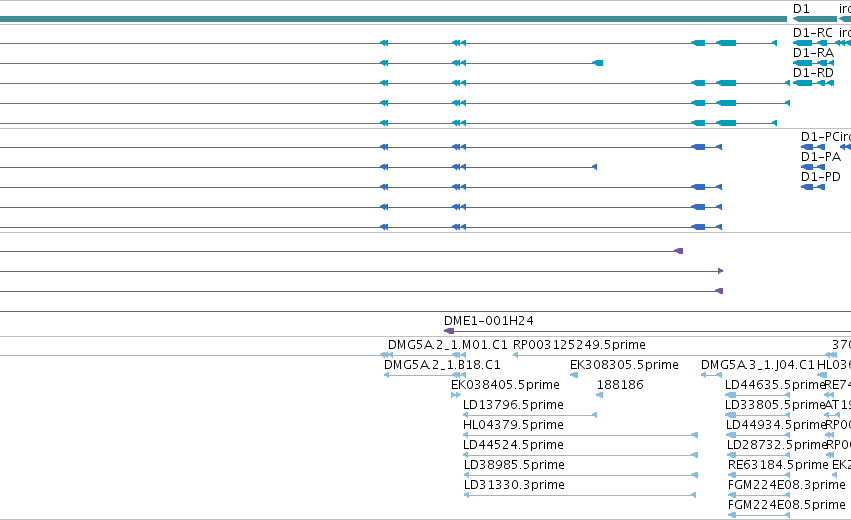The height and width of the screenshot is (520, 851).
Task: Open the LD33805.5prime label
Action: [775, 405]
